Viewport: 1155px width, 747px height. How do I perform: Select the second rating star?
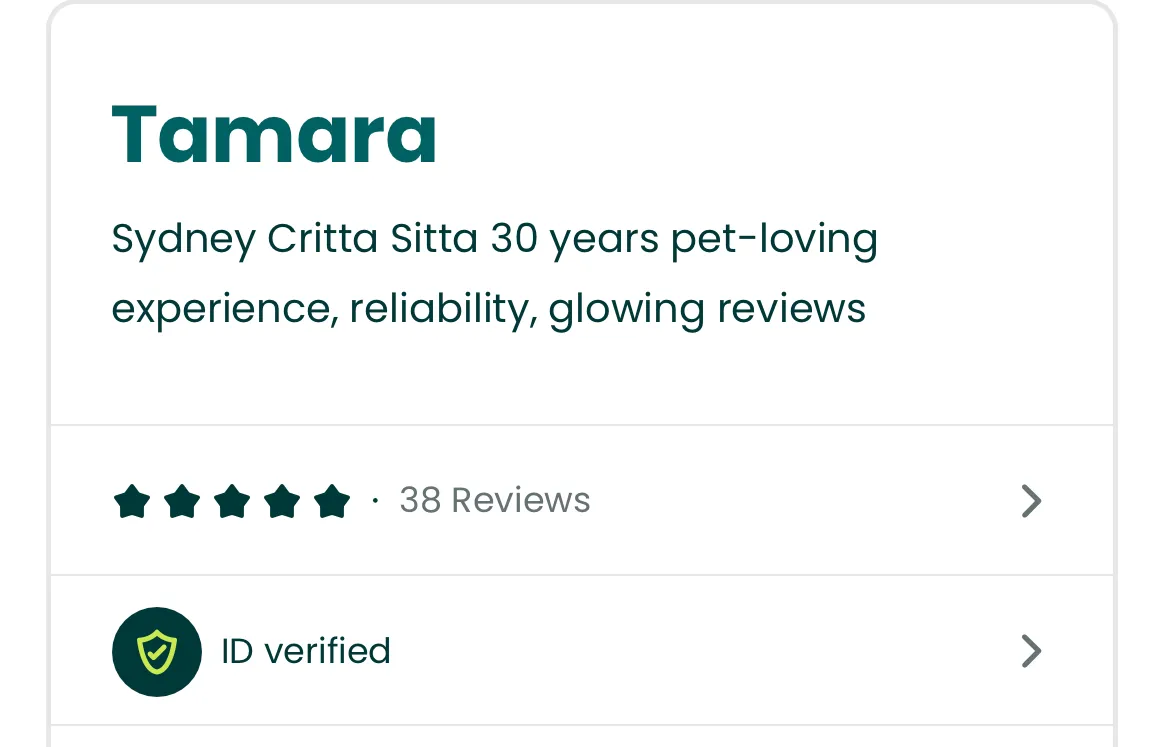coord(182,501)
